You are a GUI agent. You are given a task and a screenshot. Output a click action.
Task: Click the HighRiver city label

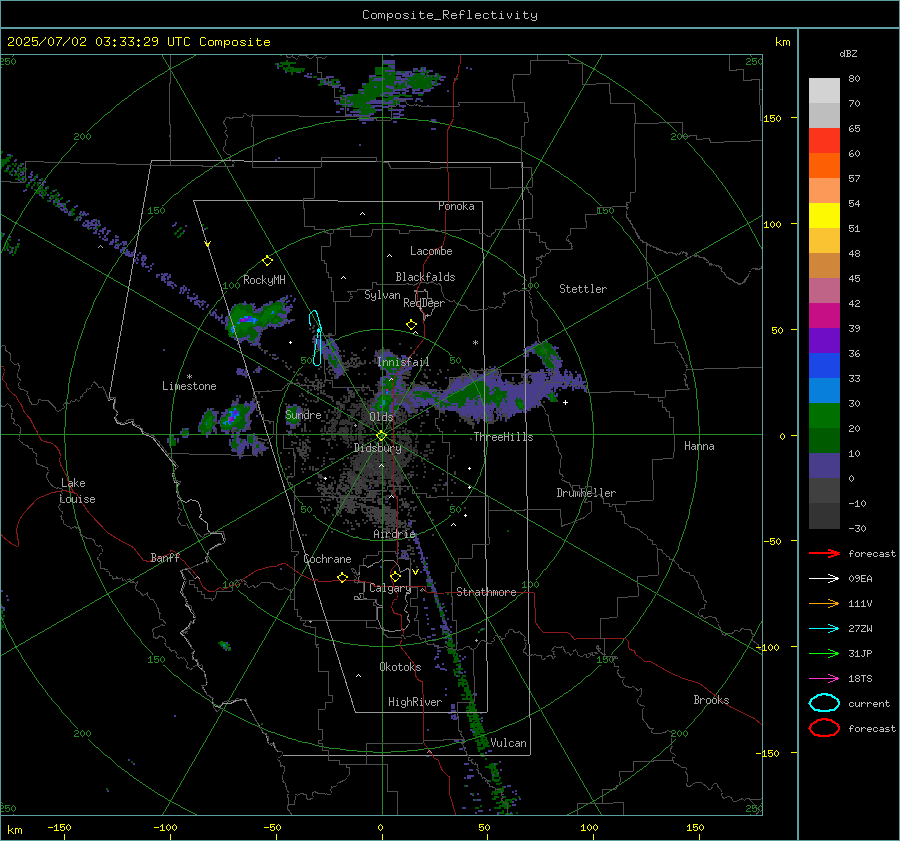pos(415,702)
